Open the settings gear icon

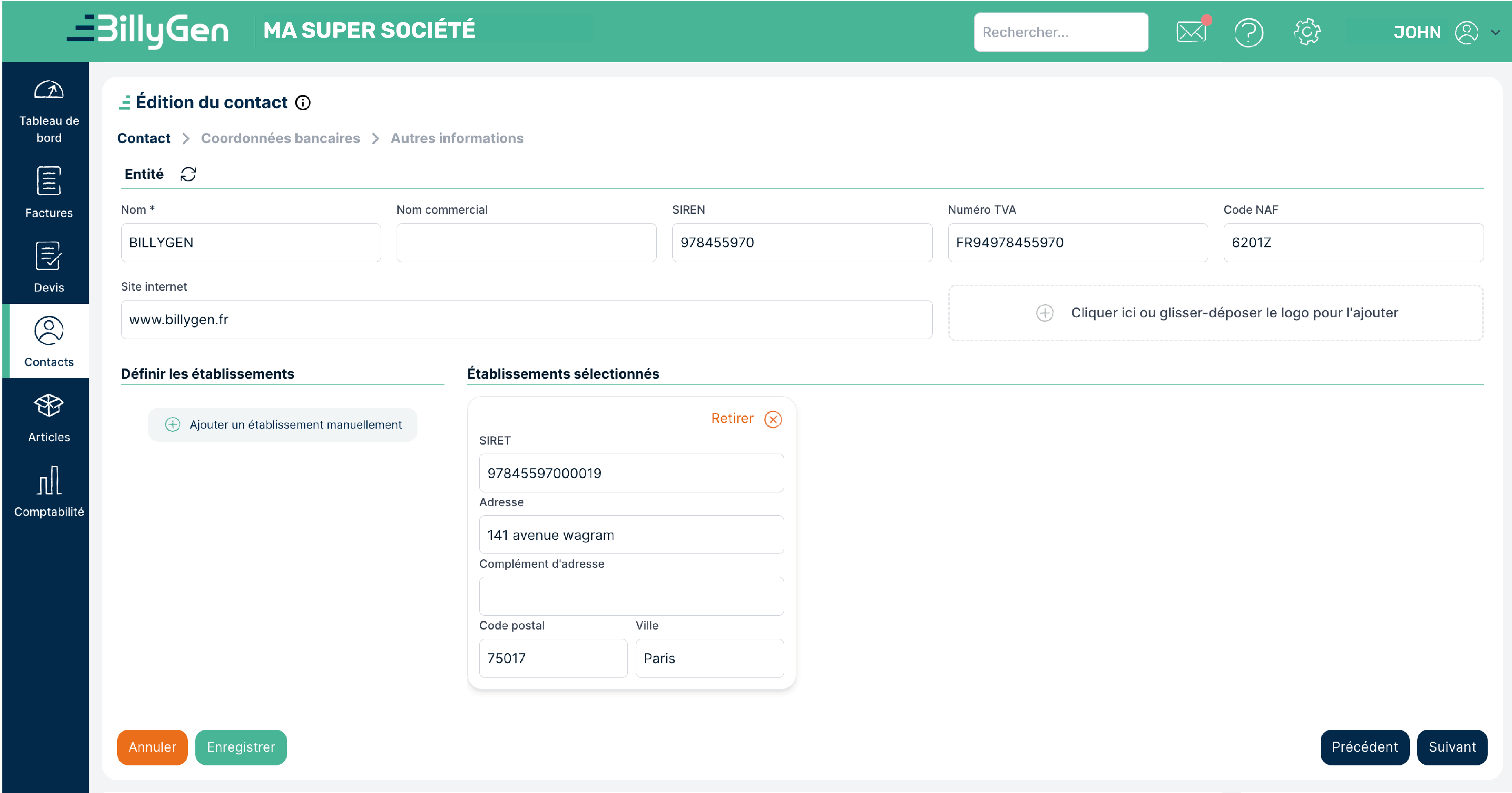(1307, 32)
